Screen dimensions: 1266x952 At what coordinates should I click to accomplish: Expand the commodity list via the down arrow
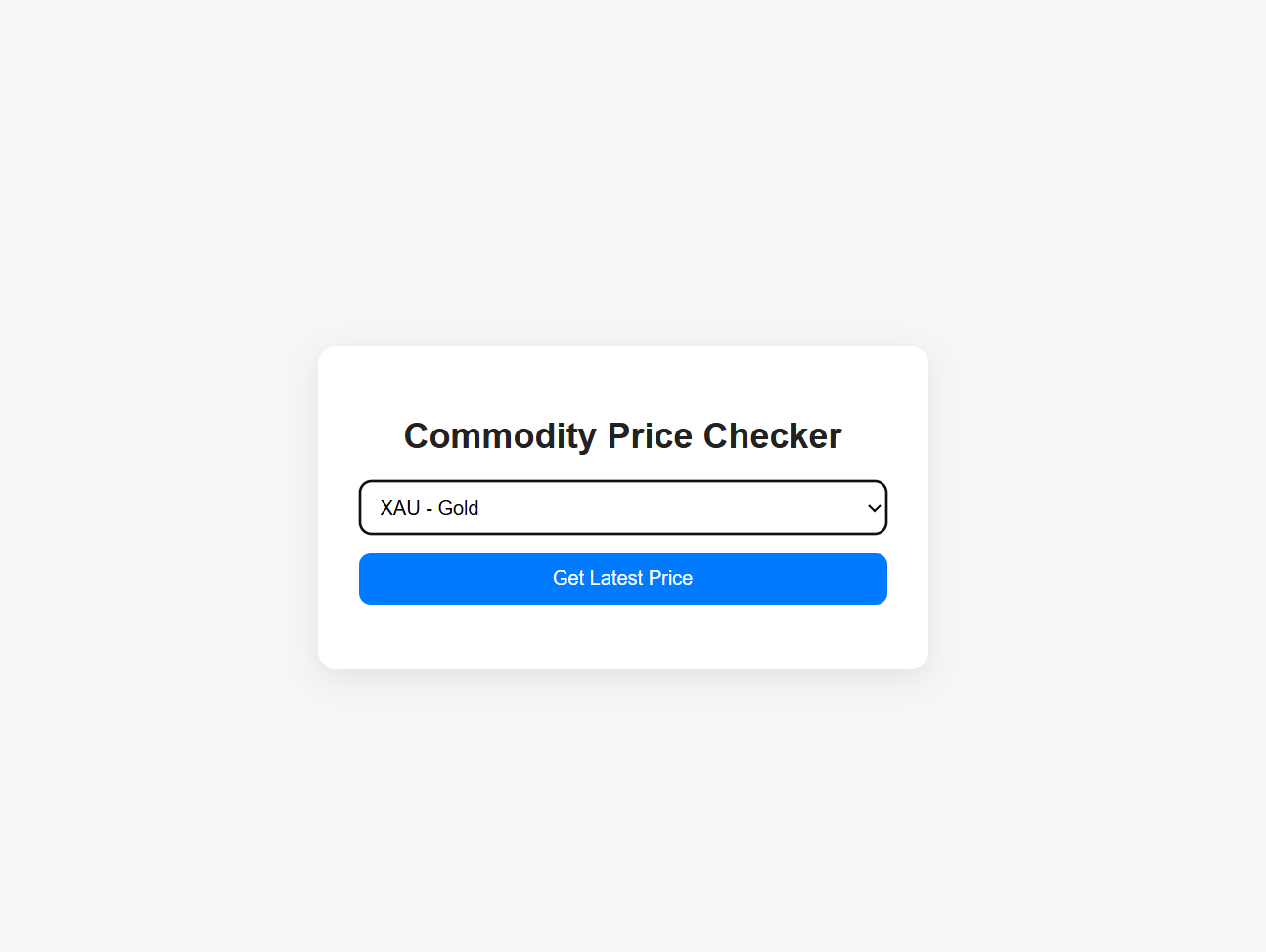pyautogui.click(x=874, y=508)
